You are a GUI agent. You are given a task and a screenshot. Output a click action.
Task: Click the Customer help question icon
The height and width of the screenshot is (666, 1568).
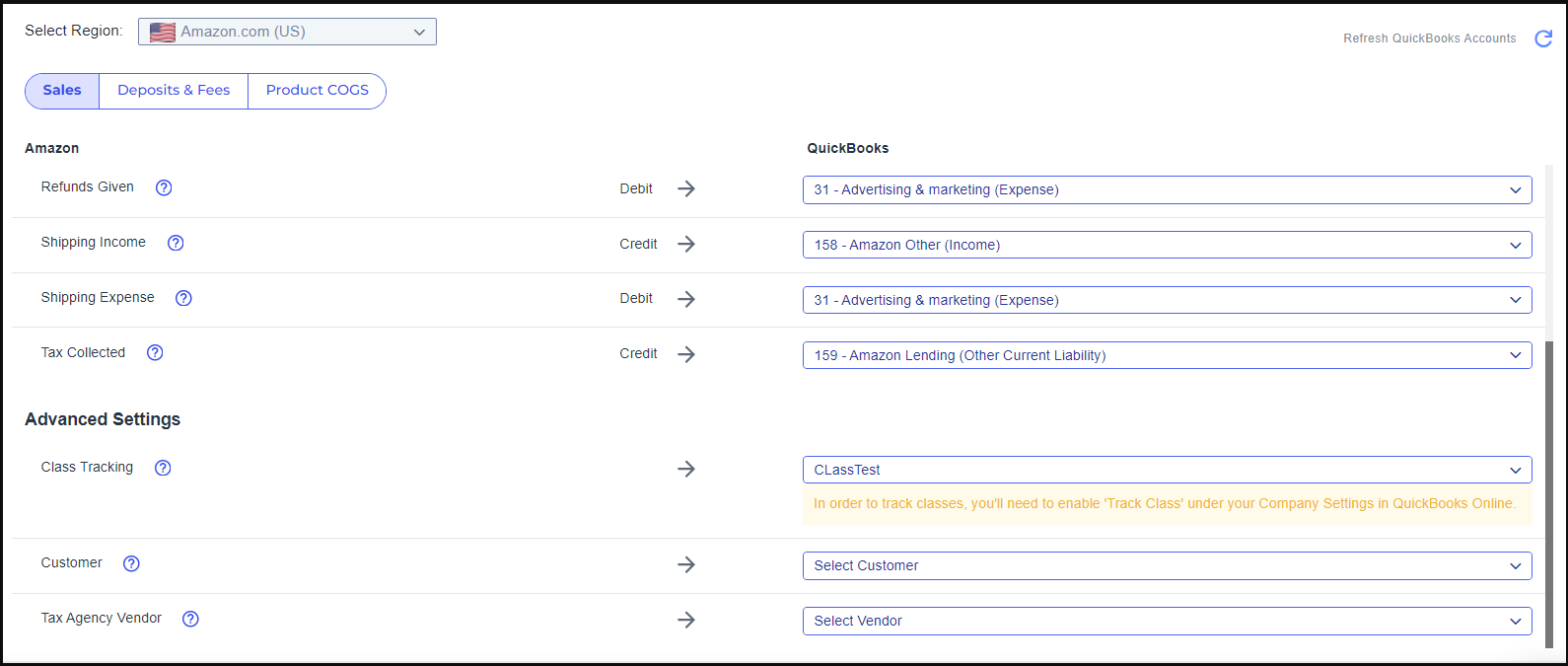coord(131,563)
